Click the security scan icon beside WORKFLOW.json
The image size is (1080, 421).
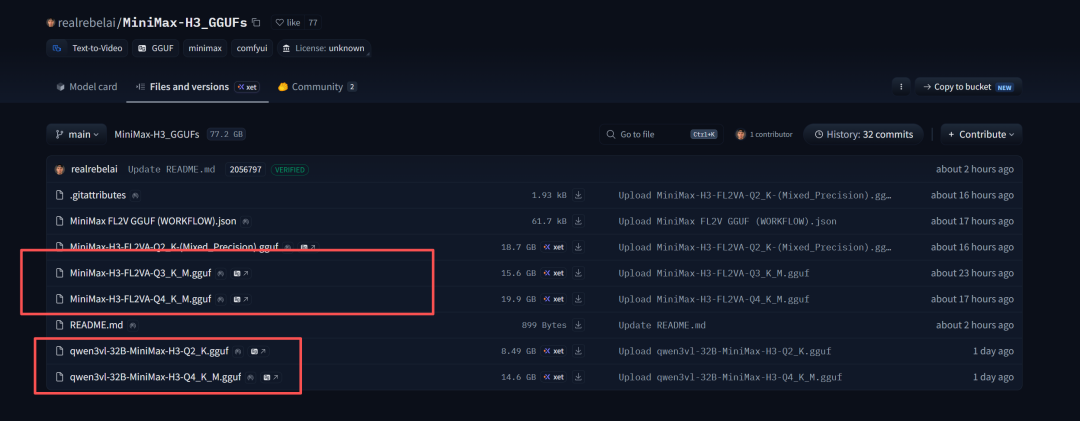point(246,221)
